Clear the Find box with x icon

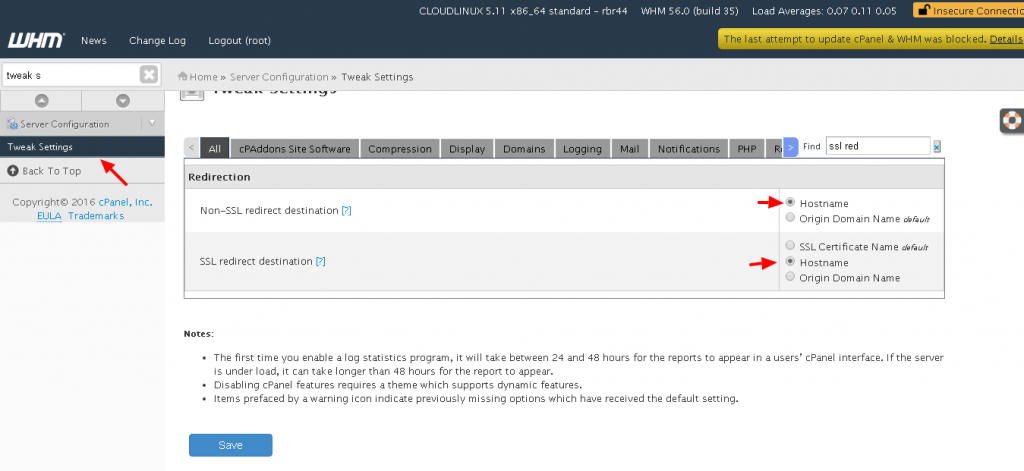click(x=936, y=147)
